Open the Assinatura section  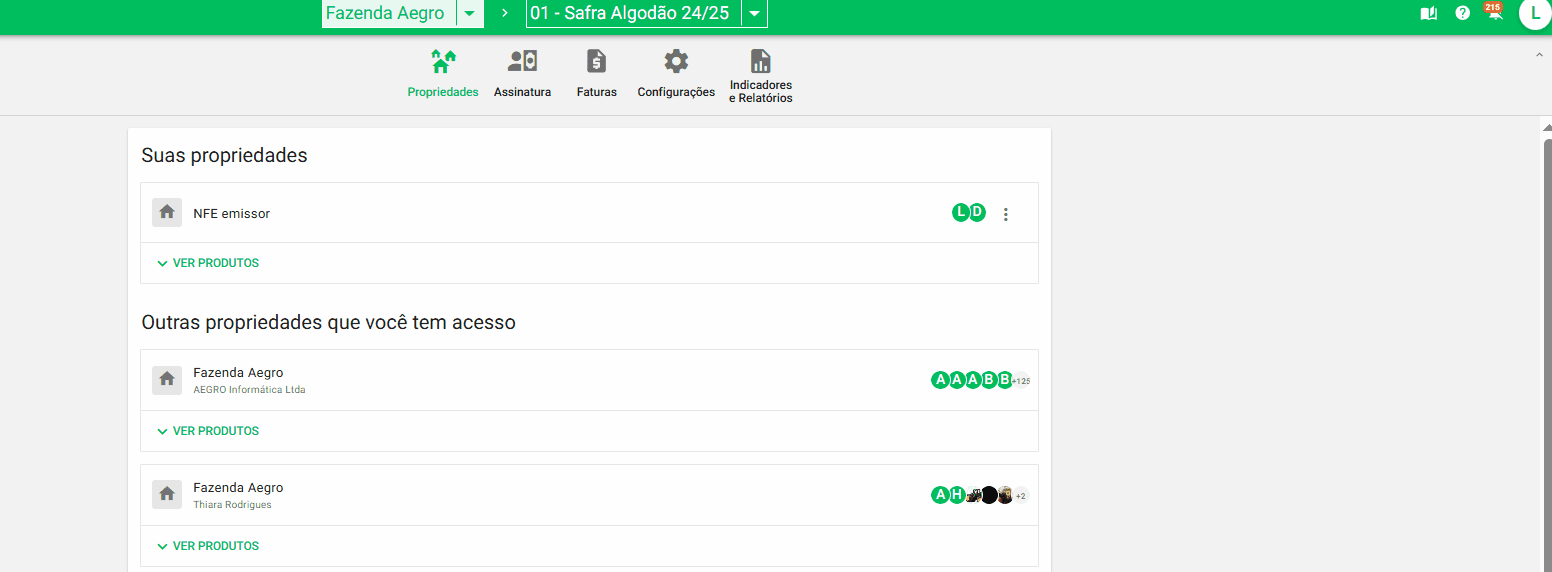[522, 62]
